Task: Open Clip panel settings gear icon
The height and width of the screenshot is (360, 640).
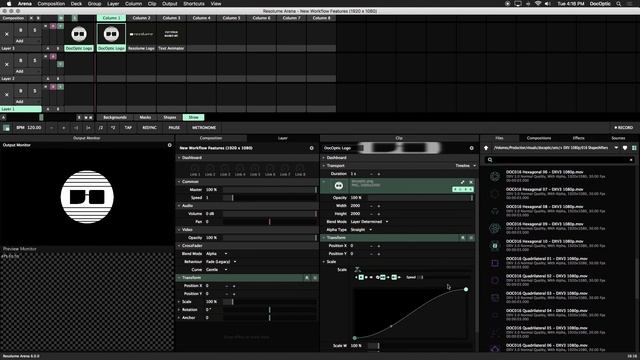Action: [471, 148]
